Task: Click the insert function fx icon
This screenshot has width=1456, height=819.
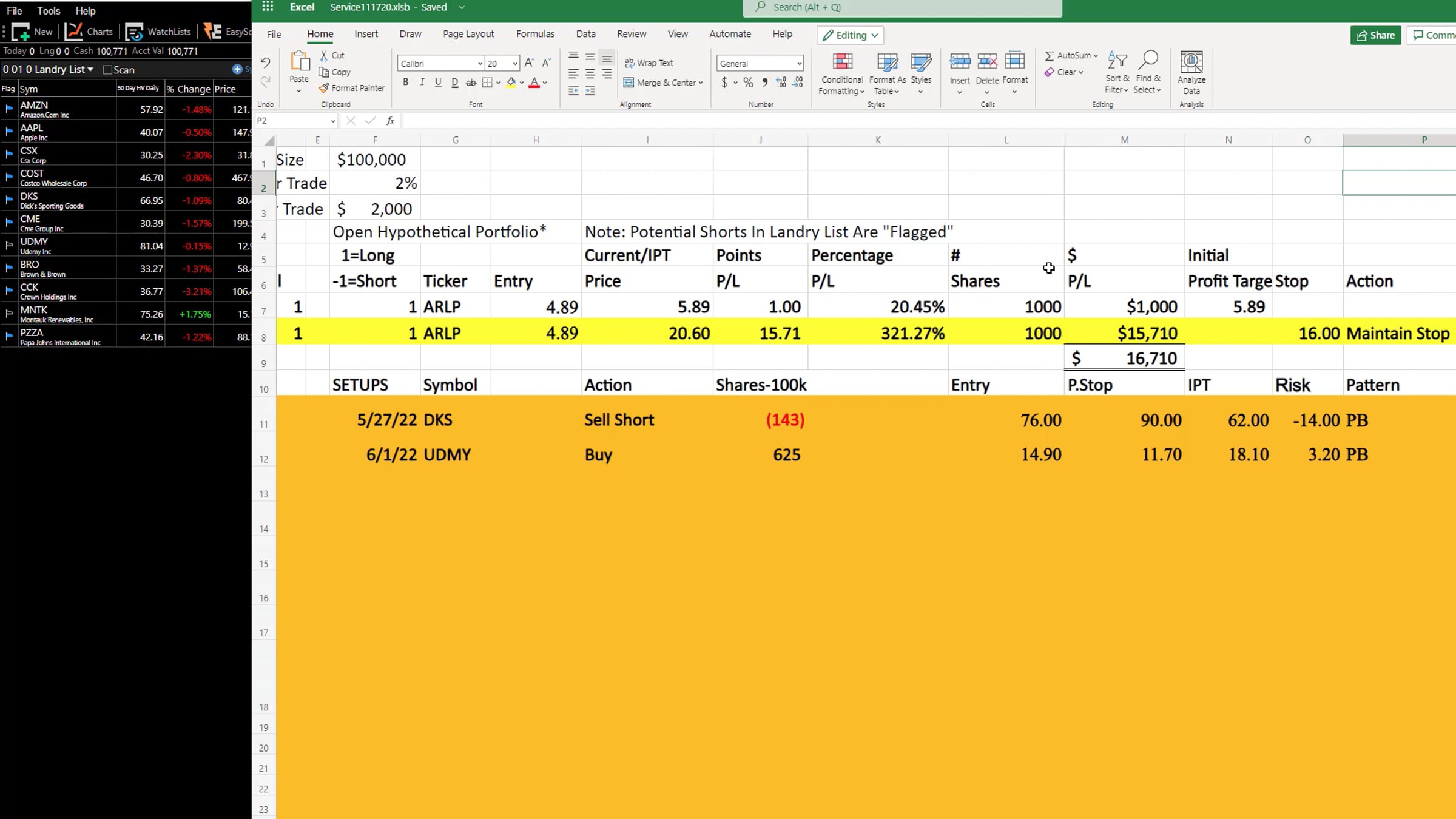Action: (390, 121)
